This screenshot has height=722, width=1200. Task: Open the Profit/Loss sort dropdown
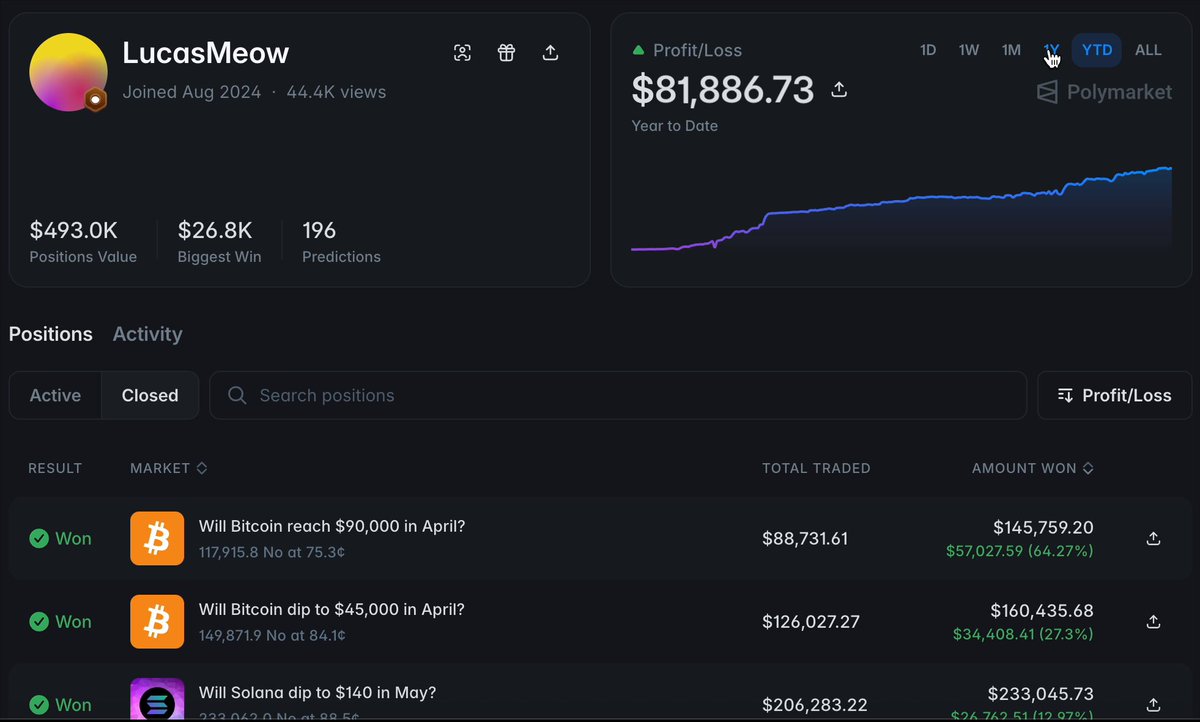click(1114, 395)
